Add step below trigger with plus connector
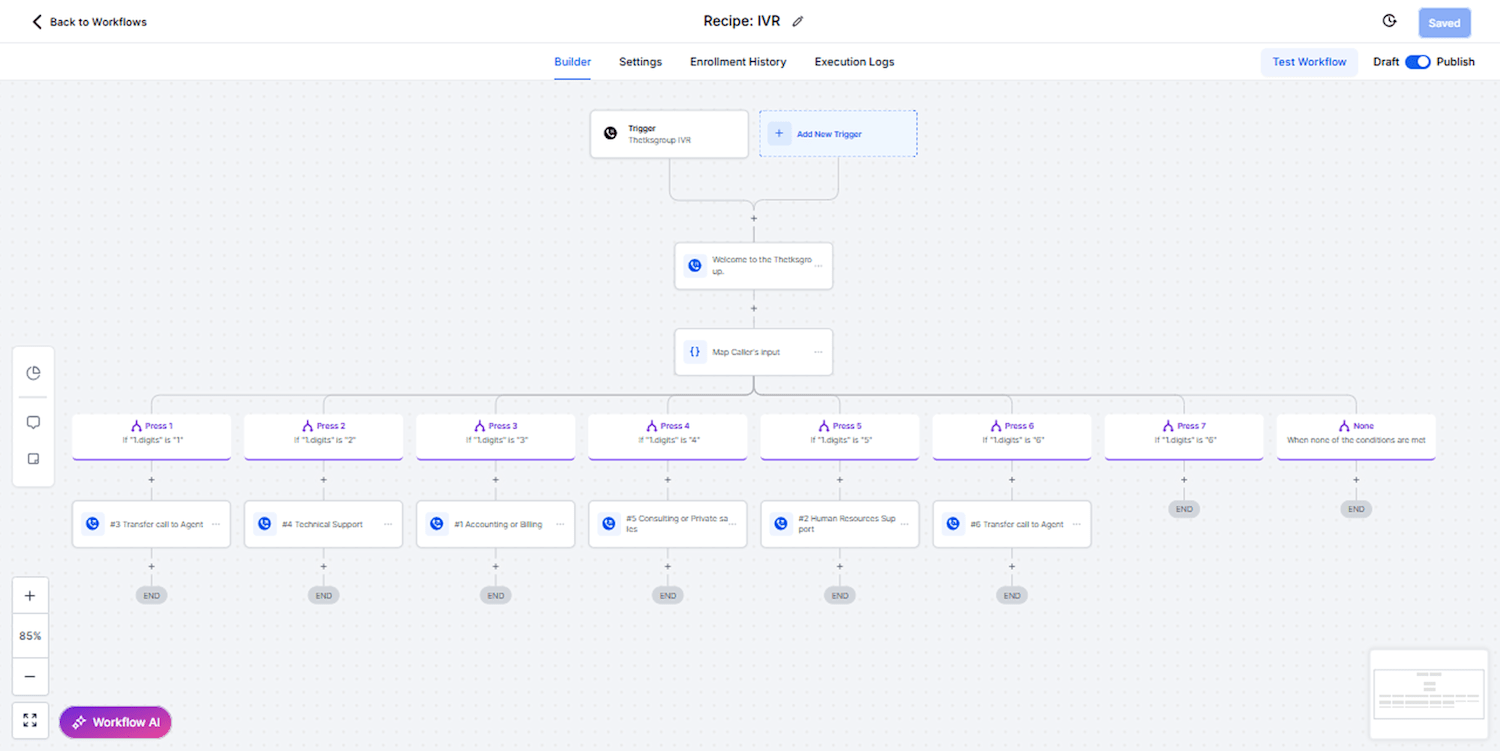 point(754,218)
